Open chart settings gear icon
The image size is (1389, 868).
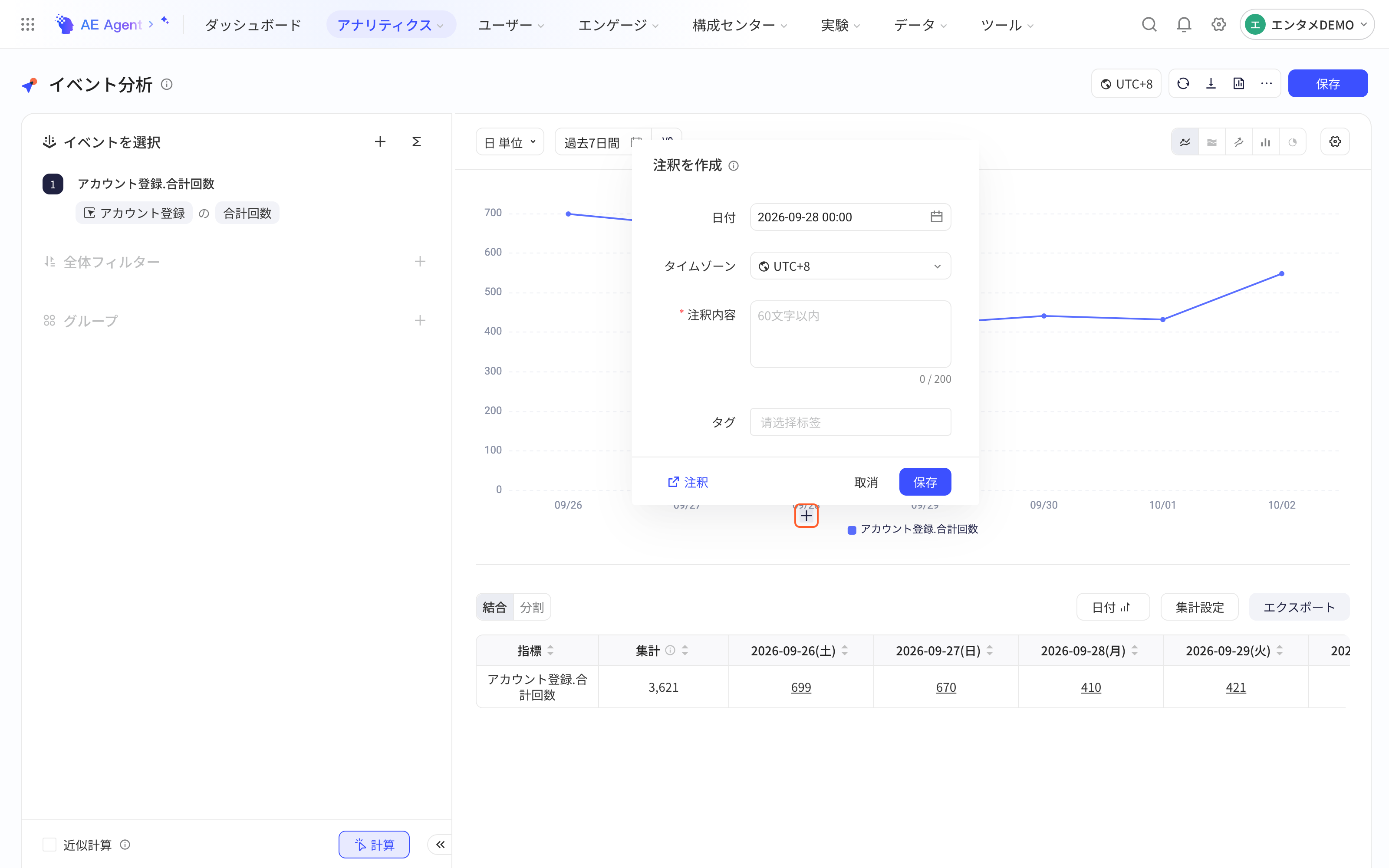(x=1335, y=142)
